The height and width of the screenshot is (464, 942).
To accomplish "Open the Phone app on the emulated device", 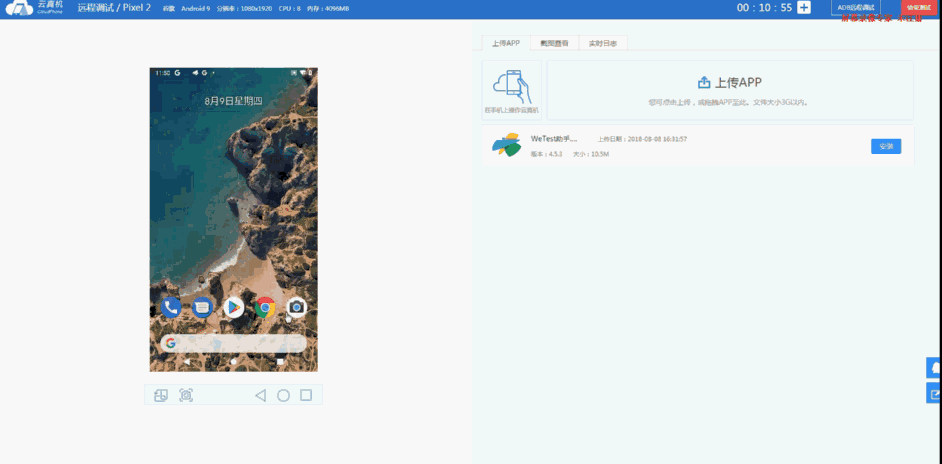I will (171, 308).
